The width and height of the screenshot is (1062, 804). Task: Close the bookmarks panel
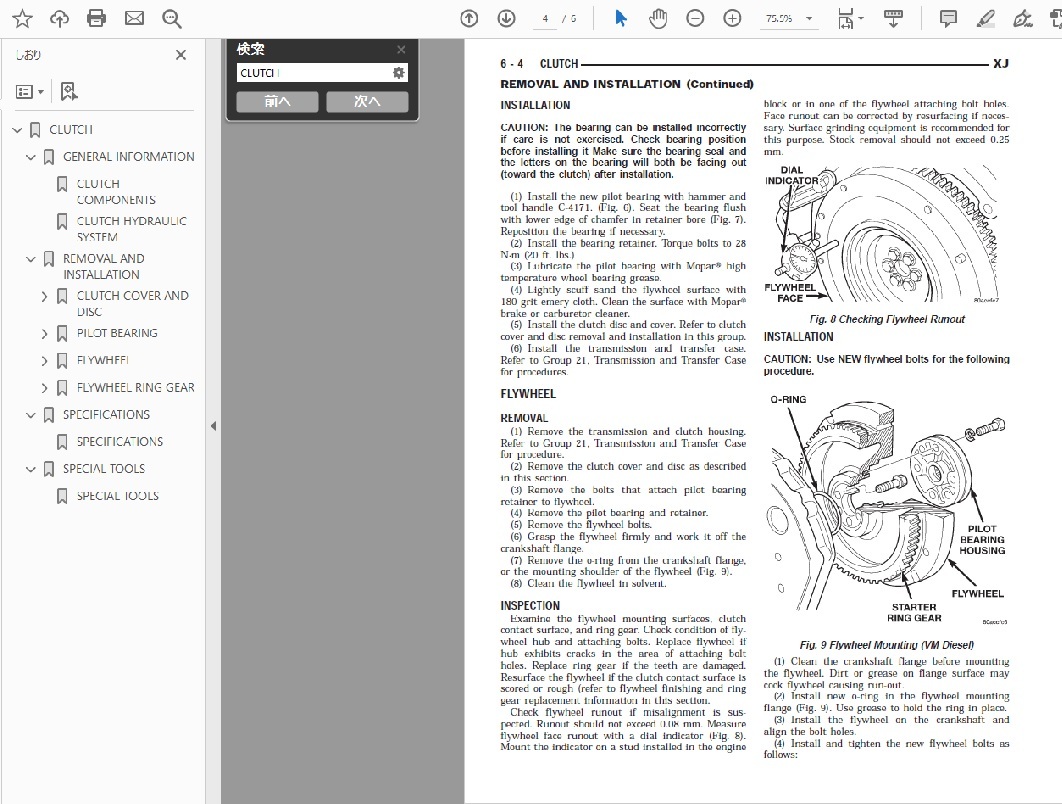click(181, 55)
